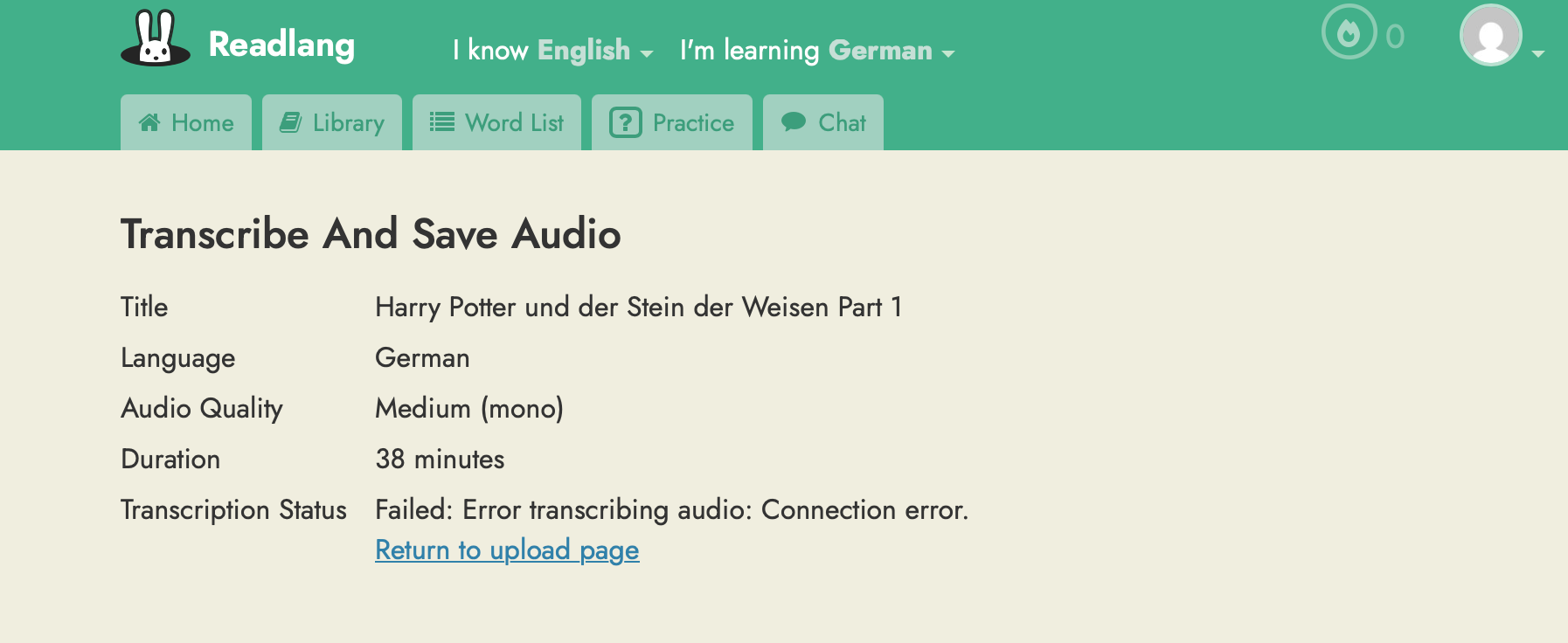Switch to the Word List tab

coord(496,122)
